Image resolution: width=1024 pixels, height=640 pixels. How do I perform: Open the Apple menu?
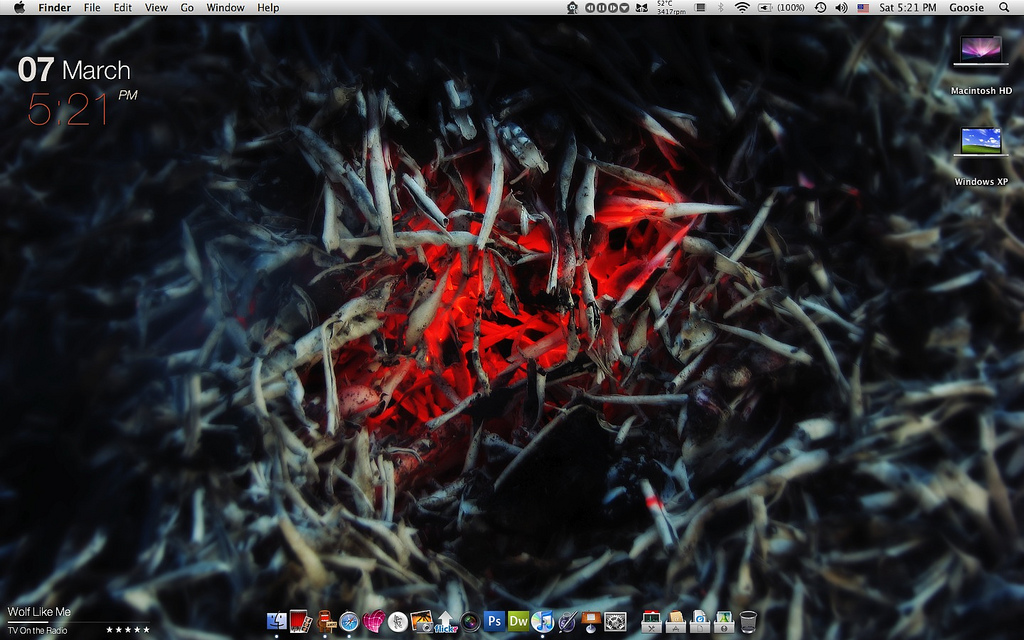click(19, 7)
